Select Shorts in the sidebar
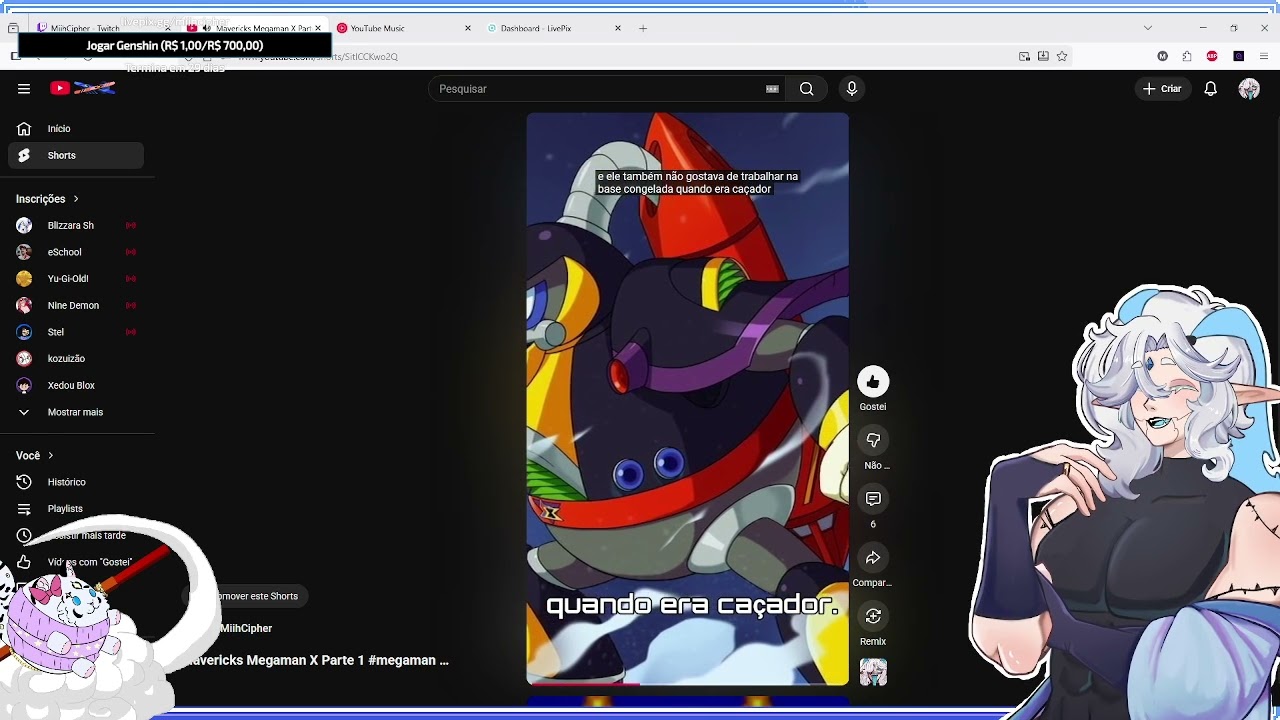Viewport: 1280px width, 720px height. (x=76, y=155)
